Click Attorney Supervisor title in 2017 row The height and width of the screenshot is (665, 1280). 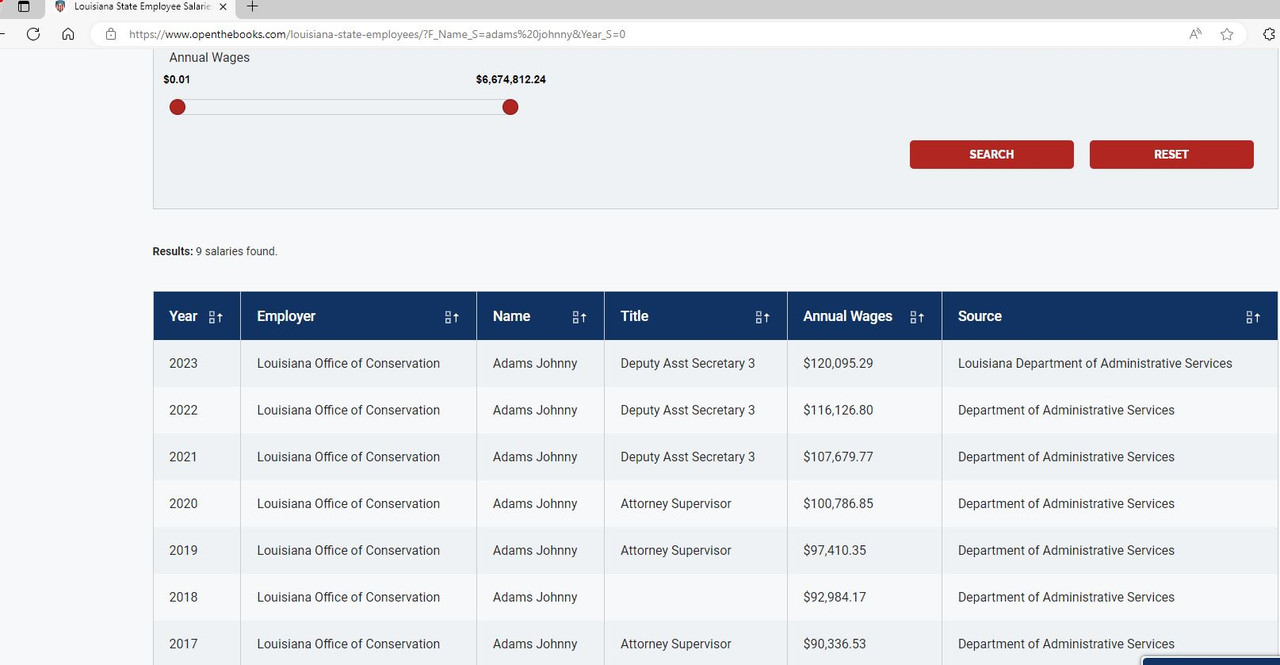point(676,644)
